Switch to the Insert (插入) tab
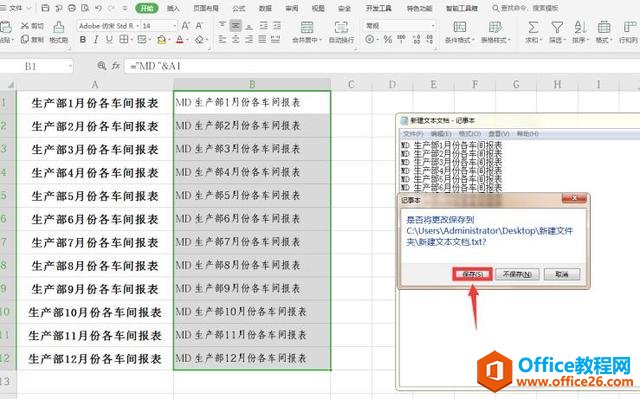 coord(173,8)
